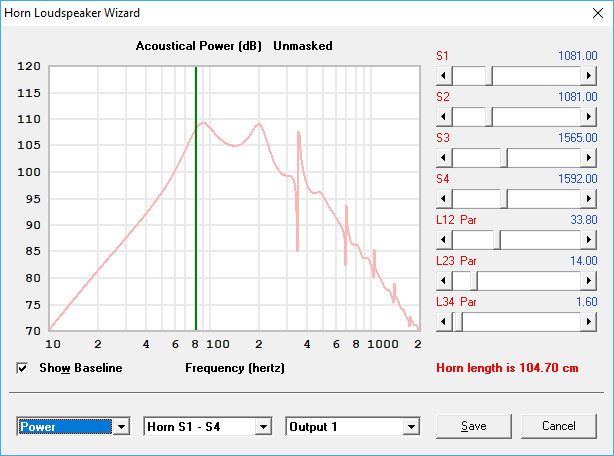Click the L34 slider right arrow
The image size is (614, 456).
pos(589,322)
